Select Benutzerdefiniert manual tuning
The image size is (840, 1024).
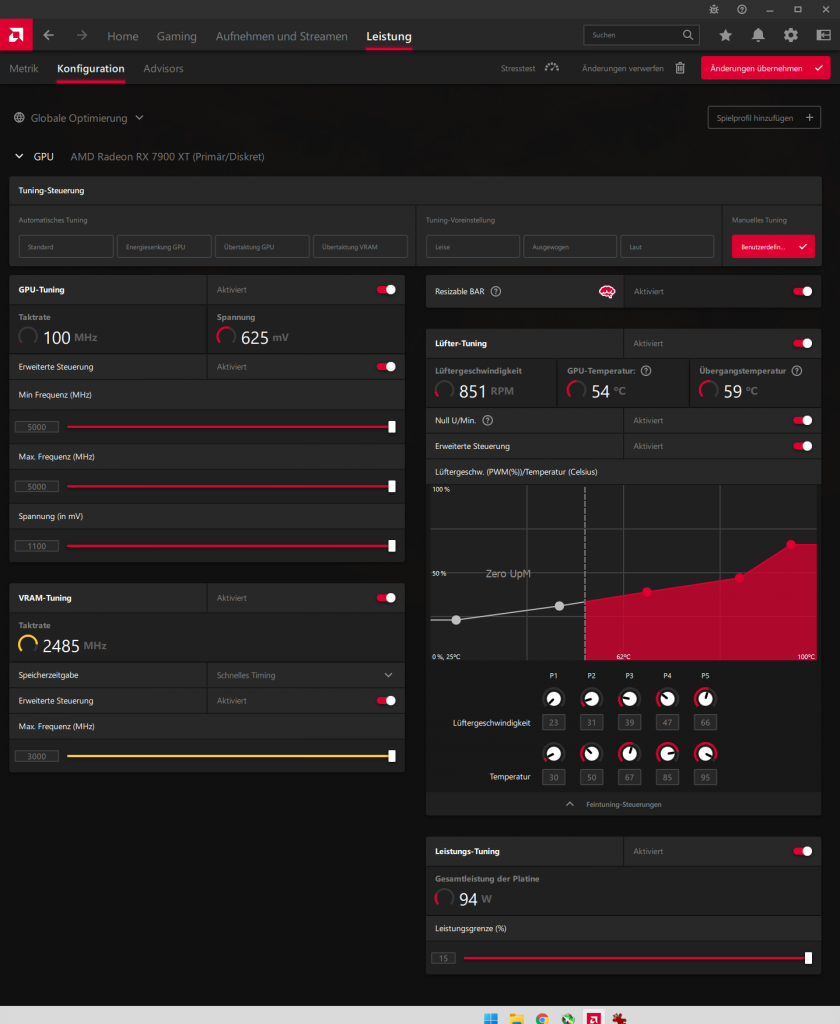point(773,247)
